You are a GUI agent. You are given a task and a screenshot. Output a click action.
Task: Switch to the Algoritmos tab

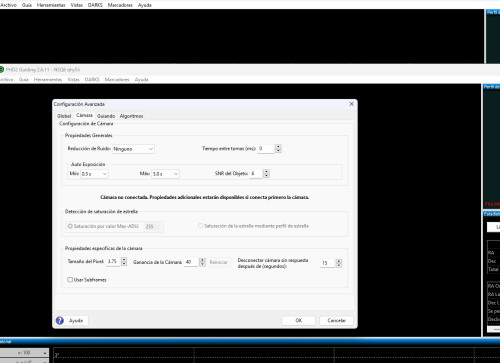[x=131, y=116]
